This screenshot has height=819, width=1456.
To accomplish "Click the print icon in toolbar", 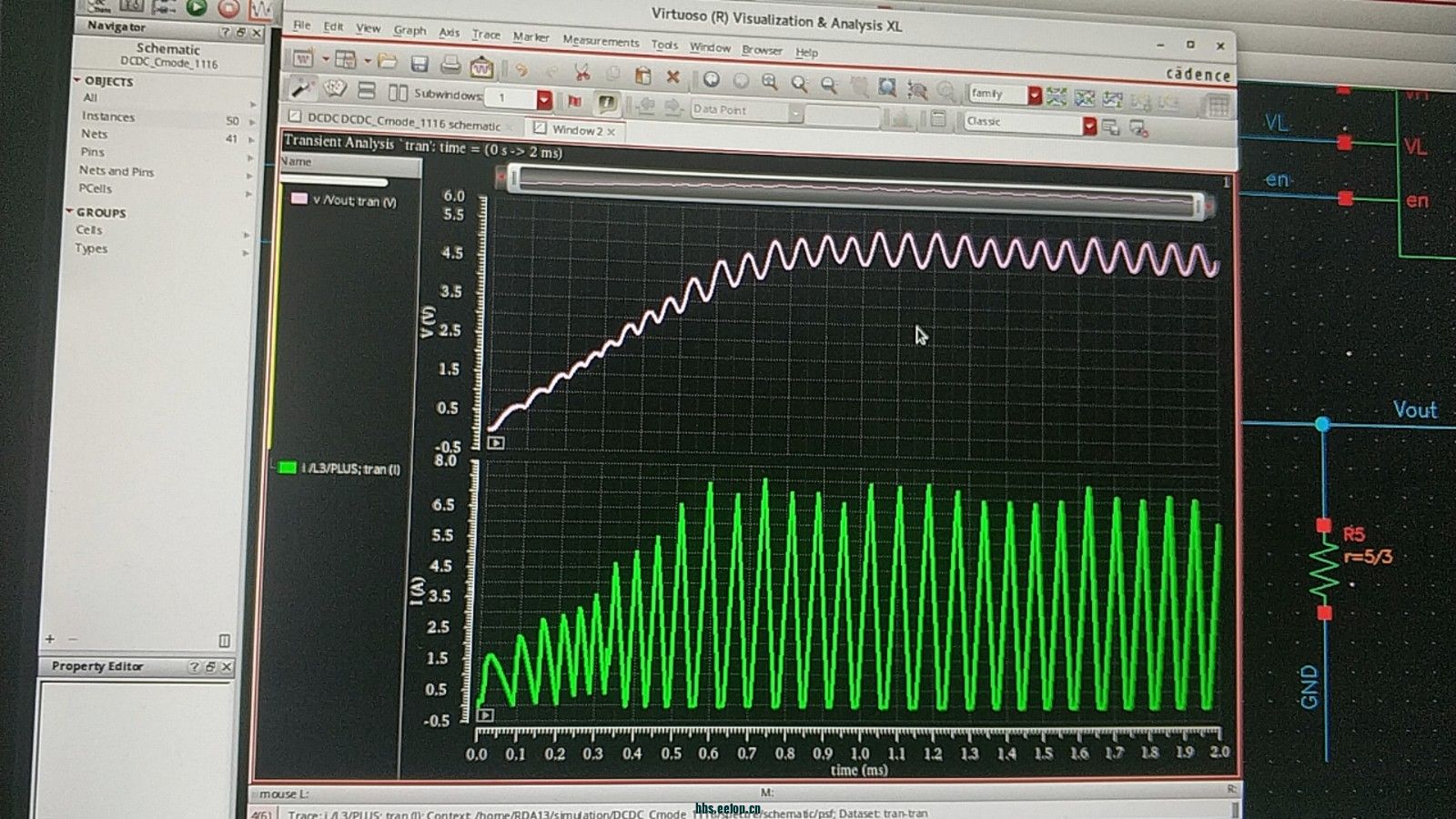I will tap(450, 65).
